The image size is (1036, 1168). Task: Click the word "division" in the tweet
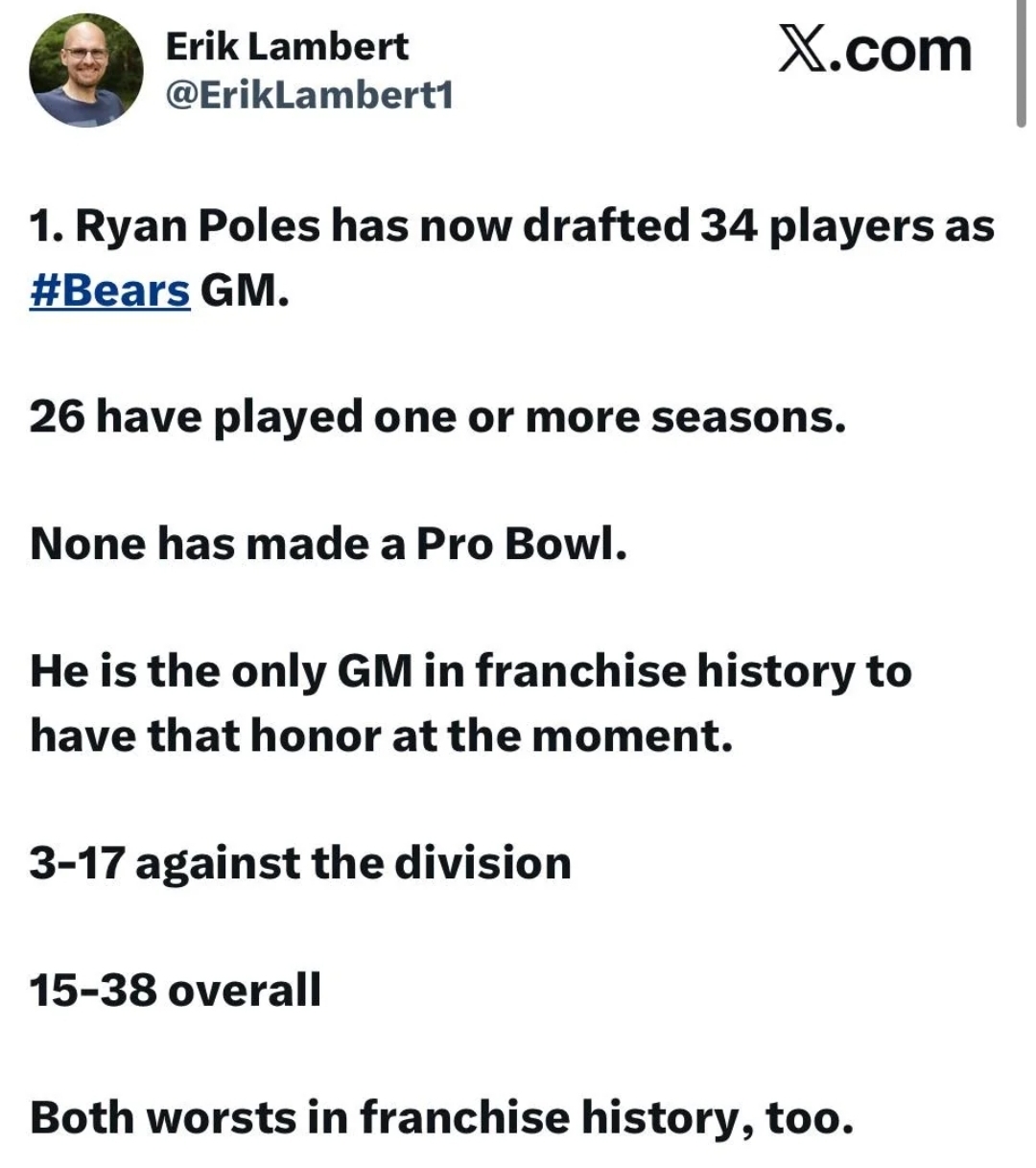tap(483, 862)
